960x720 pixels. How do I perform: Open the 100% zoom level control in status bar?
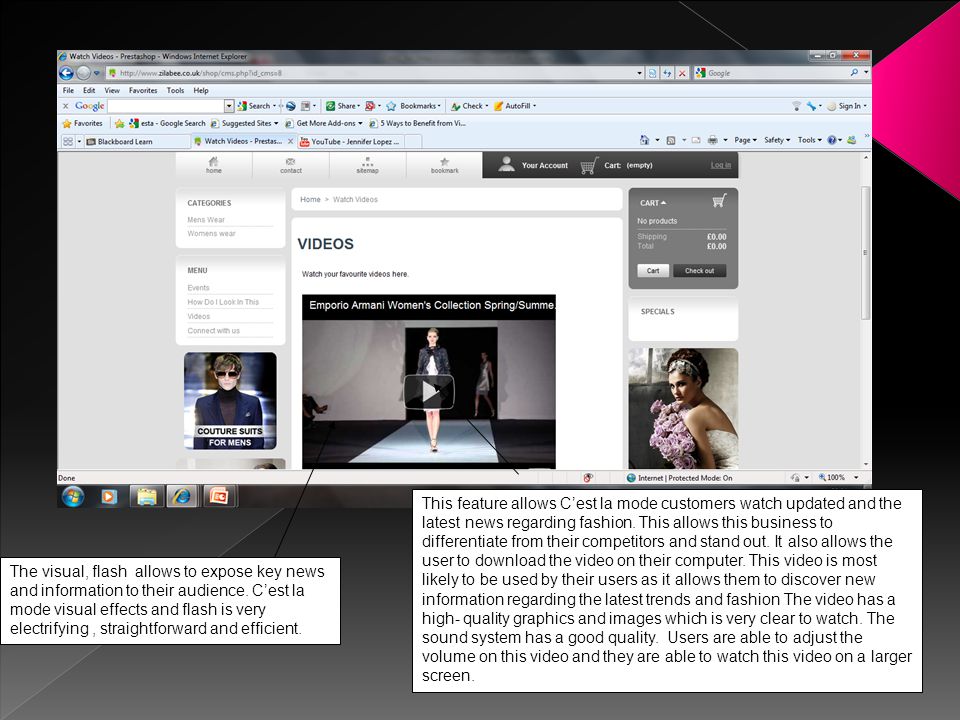838,478
